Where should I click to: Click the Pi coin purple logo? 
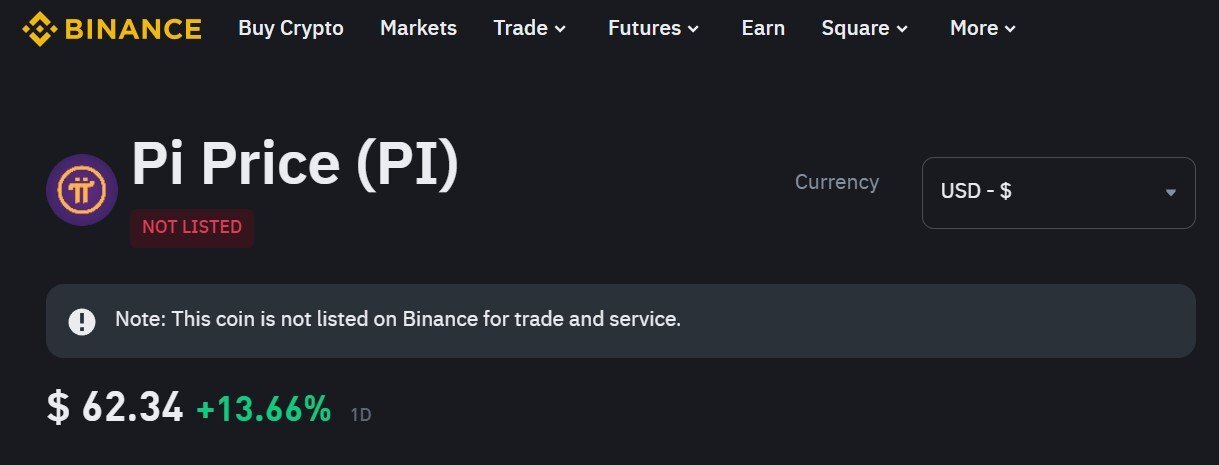point(82,190)
